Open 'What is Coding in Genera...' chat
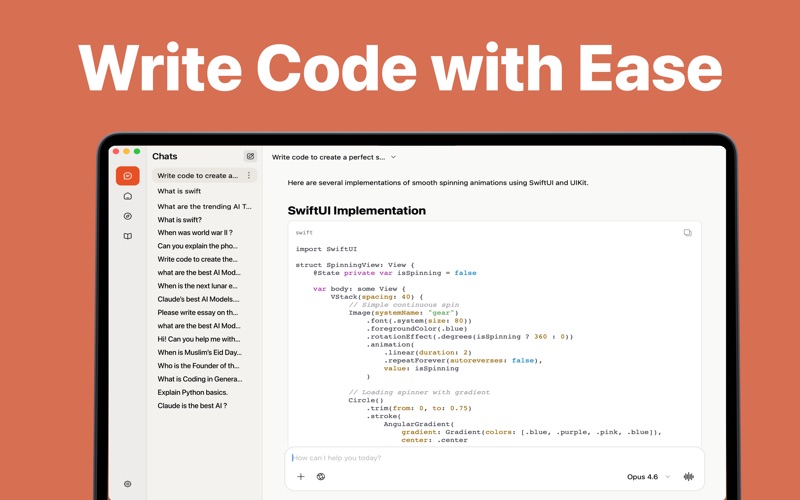800x500 pixels. 200,379
